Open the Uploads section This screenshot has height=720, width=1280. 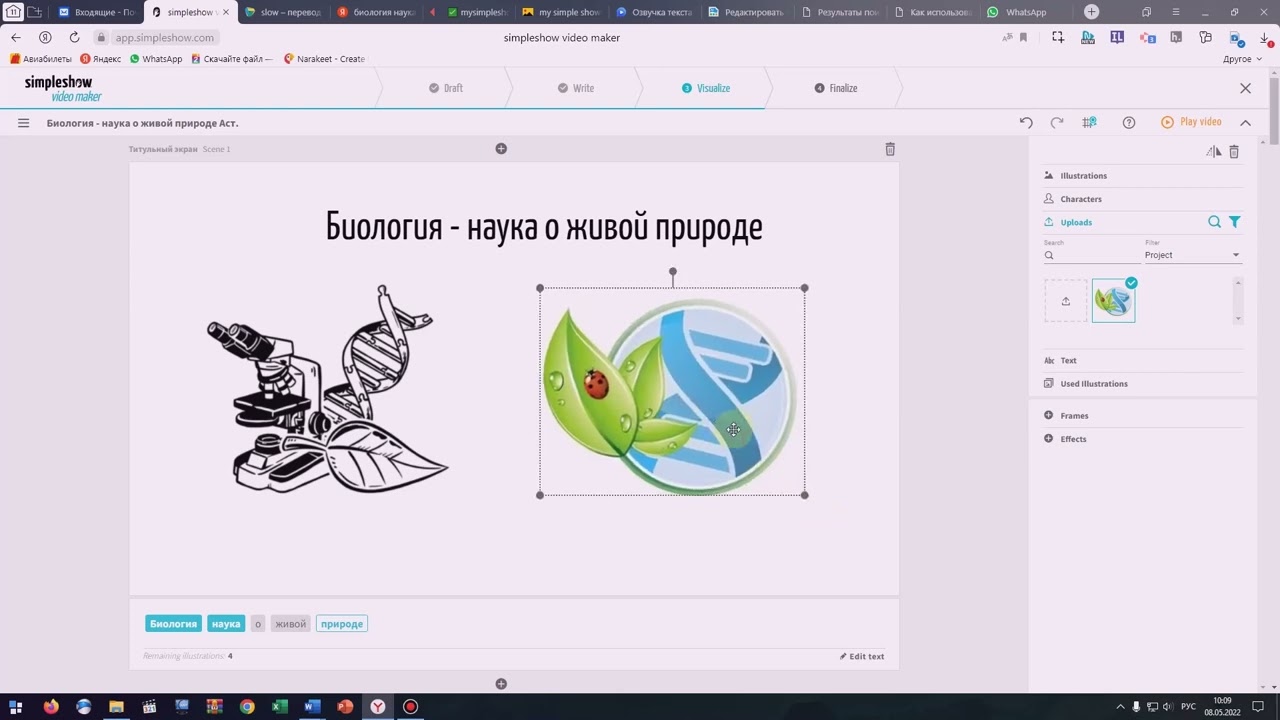pyautogui.click(x=1076, y=222)
